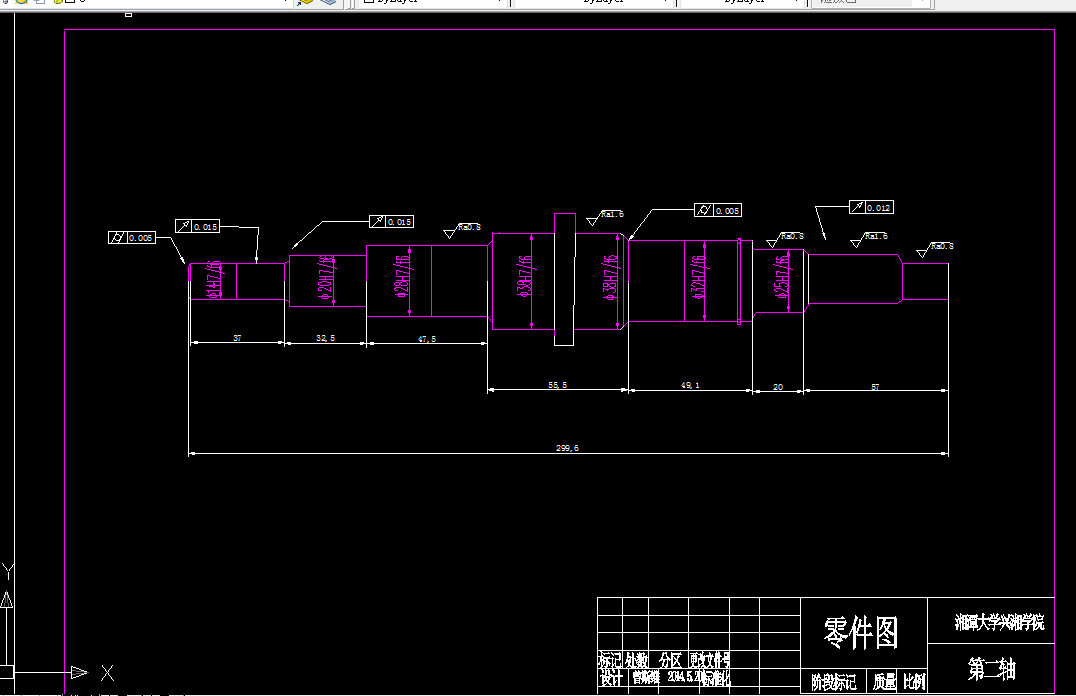The image size is (1076, 696).
Task: Select the φ14H7/f6 diameter label
Action: 214,280
